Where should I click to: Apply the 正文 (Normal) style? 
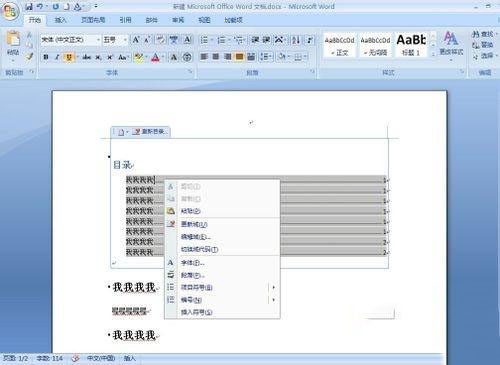[x=339, y=45]
